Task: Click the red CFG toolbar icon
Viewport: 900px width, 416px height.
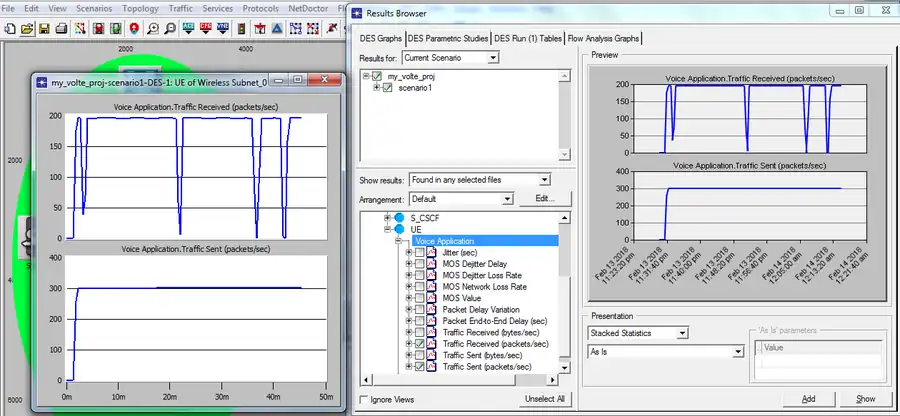Action: (205, 28)
